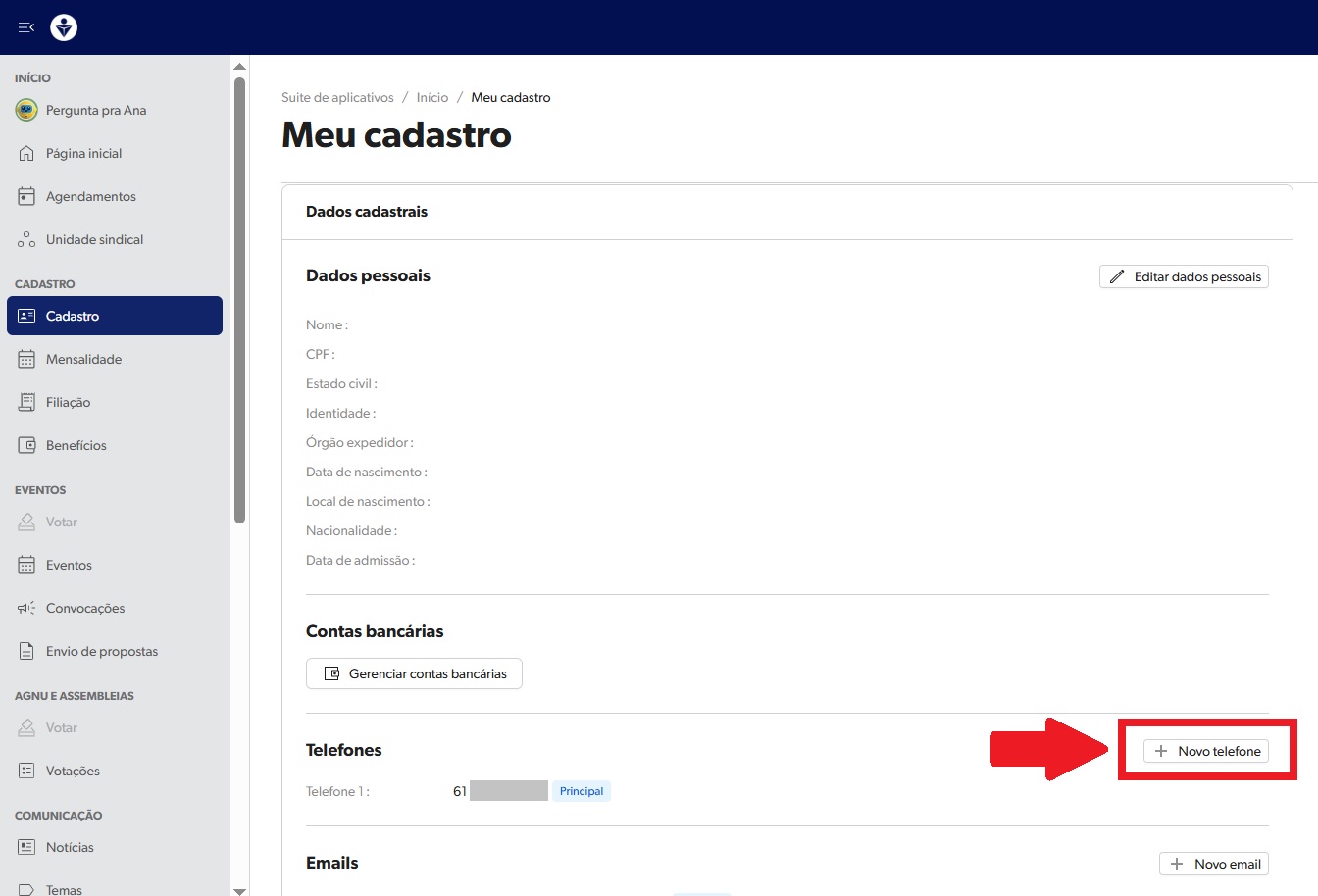Open Convocações megaphone icon

pyautogui.click(x=26, y=608)
